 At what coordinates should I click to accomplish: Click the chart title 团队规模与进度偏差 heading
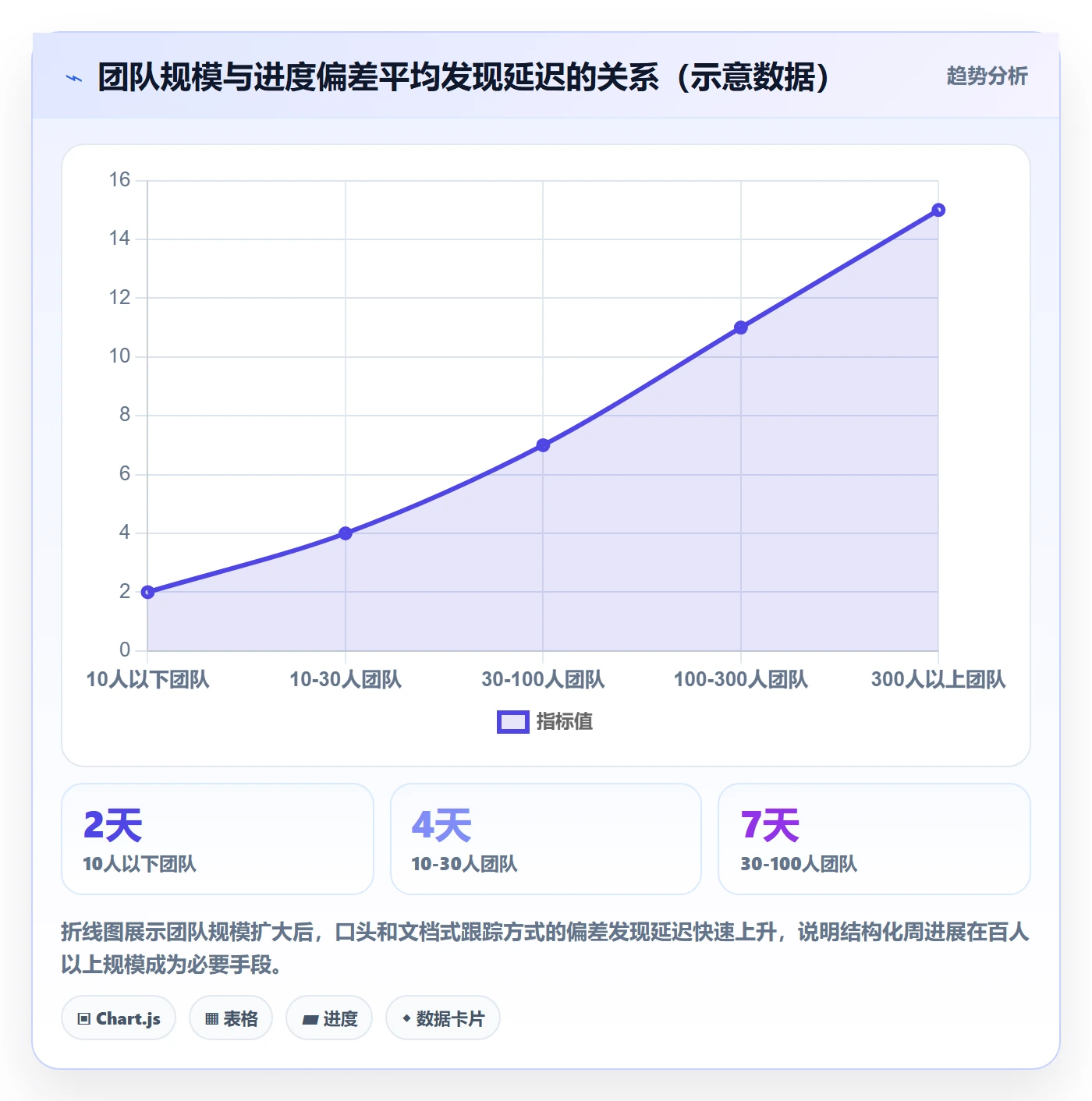(464, 77)
